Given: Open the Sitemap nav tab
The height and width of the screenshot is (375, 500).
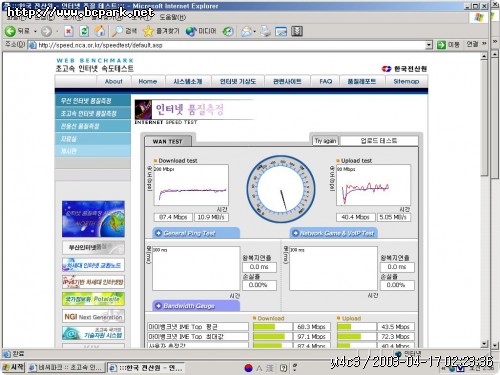Looking at the screenshot, I should pyautogui.click(x=406, y=81).
